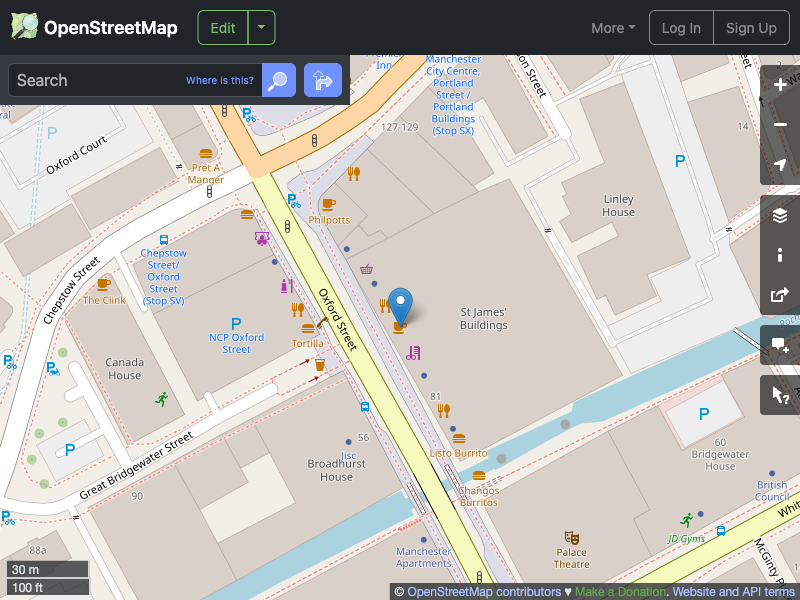Click the add a map note icon
This screenshot has width=800, height=600.
pos(780,345)
